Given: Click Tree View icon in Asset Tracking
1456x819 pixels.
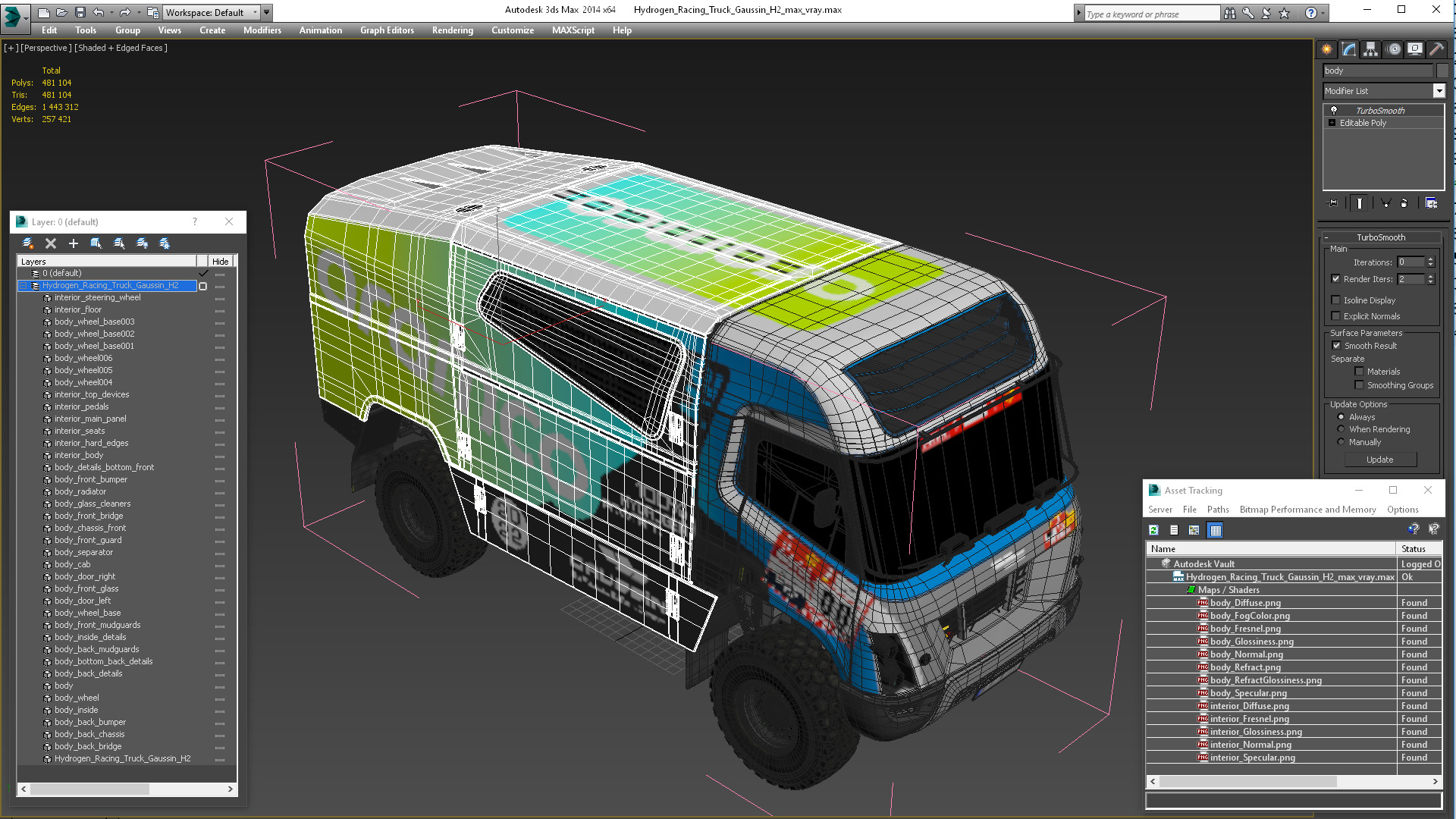Looking at the screenshot, I should (x=1194, y=530).
